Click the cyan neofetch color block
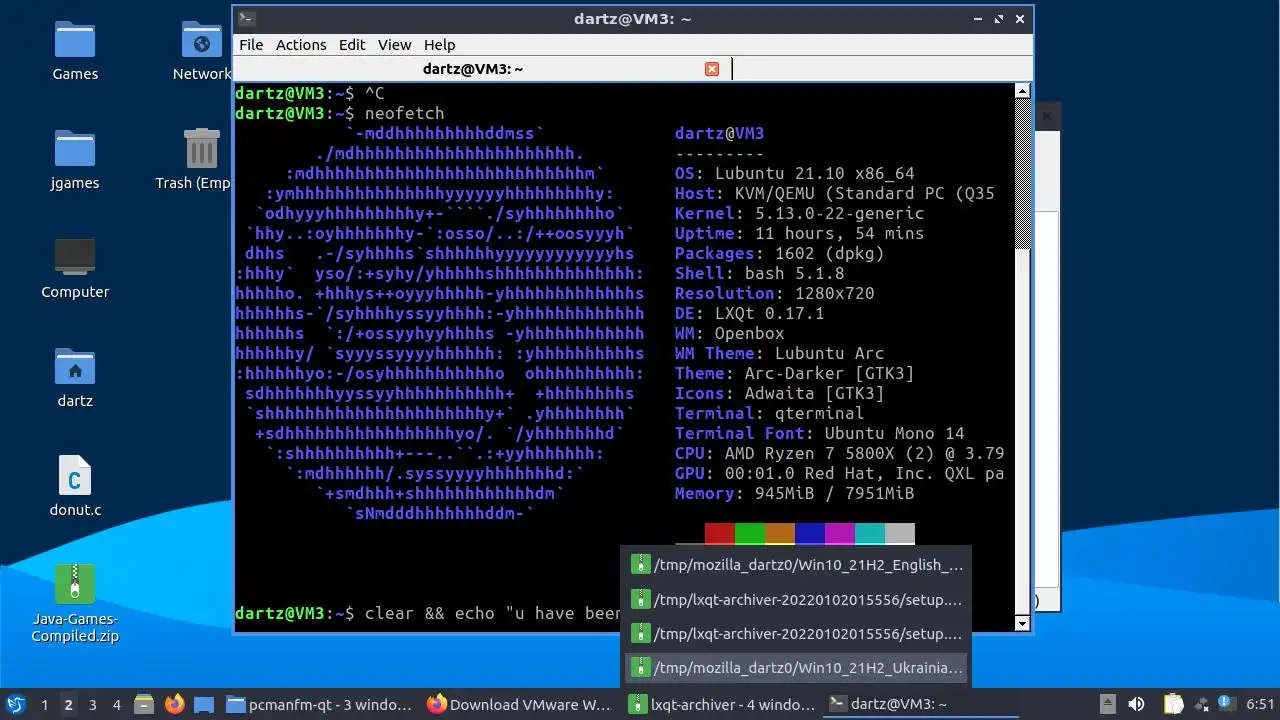Screen dimensions: 1280x720 (x=869, y=534)
